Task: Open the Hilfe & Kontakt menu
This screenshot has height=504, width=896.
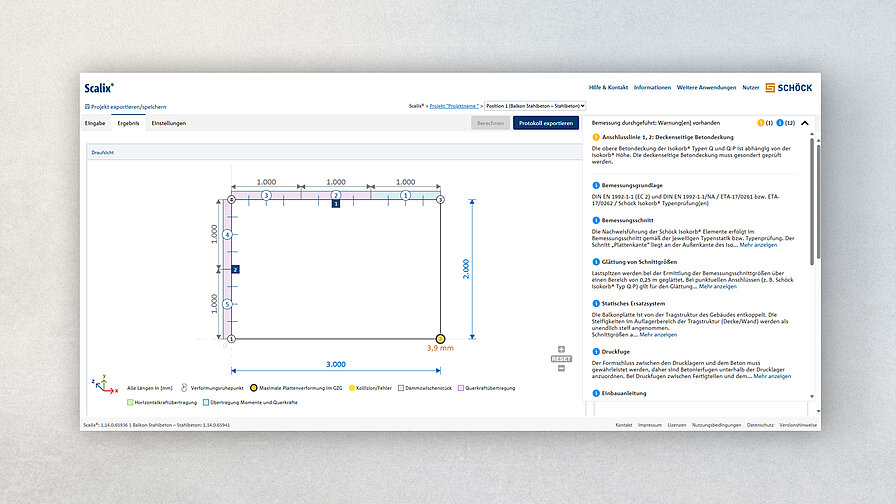Action: click(x=608, y=88)
